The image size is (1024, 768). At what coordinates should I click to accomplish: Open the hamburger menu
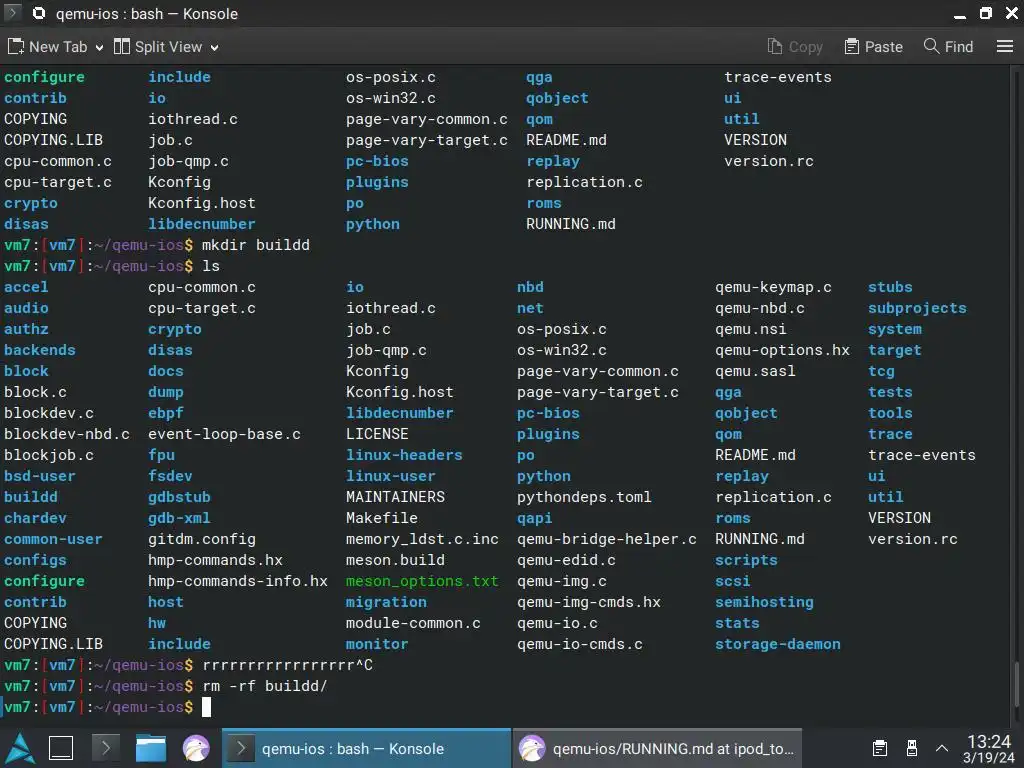(1004, 46)
